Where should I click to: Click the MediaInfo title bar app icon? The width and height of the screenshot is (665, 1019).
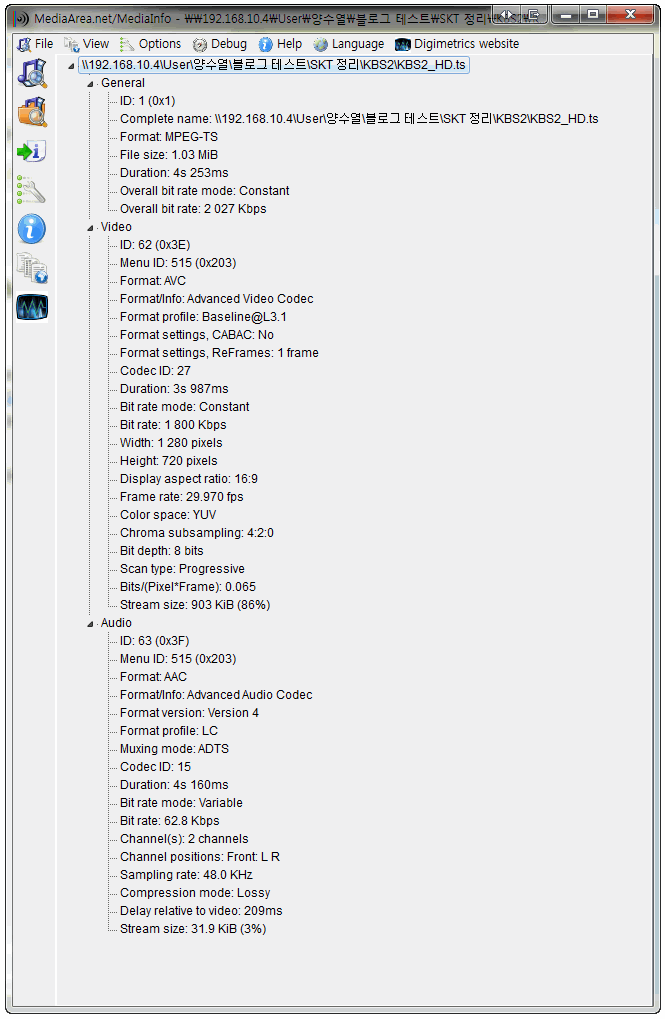[x=21, y=18]
